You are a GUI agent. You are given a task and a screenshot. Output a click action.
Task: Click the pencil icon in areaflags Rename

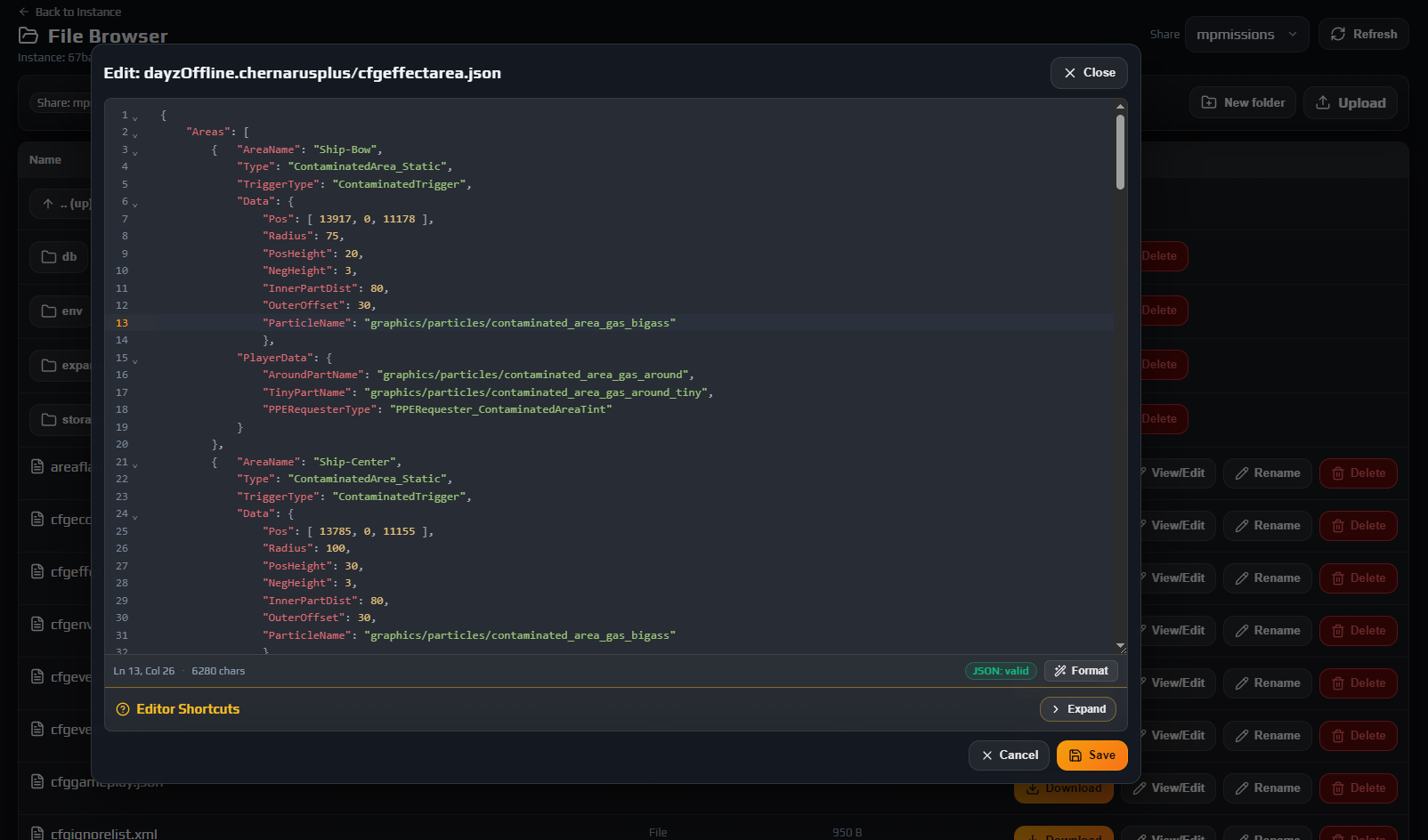pos(1242,473)
